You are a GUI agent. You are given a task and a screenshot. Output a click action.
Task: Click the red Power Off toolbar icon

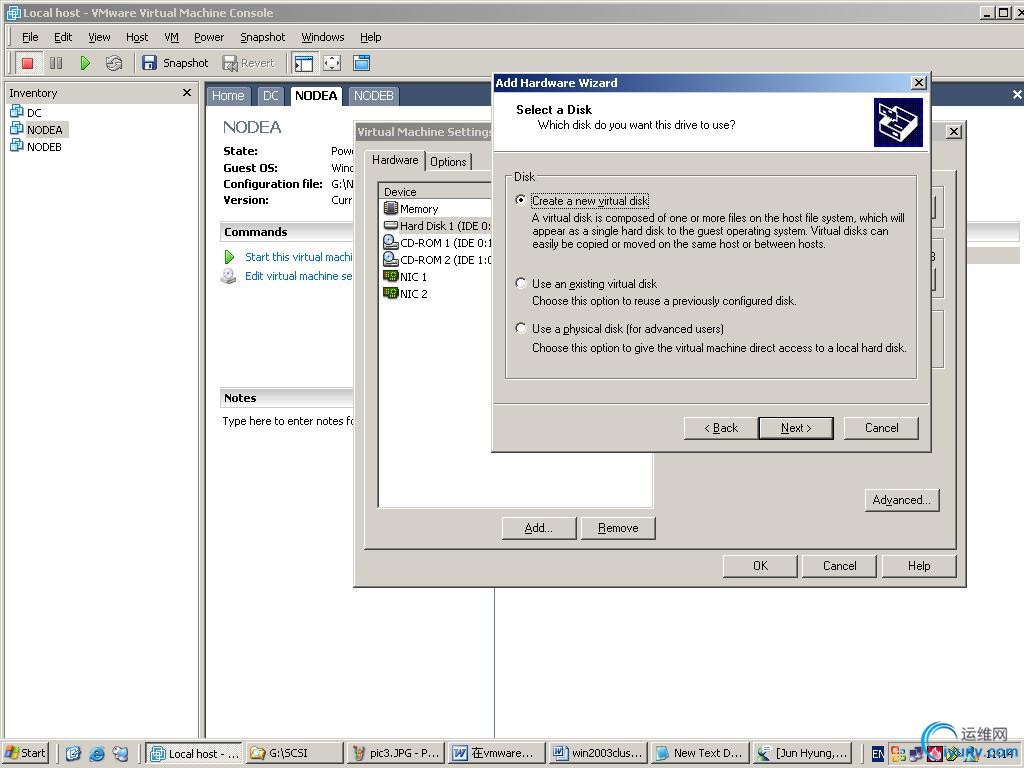click(x=27, y=63)
